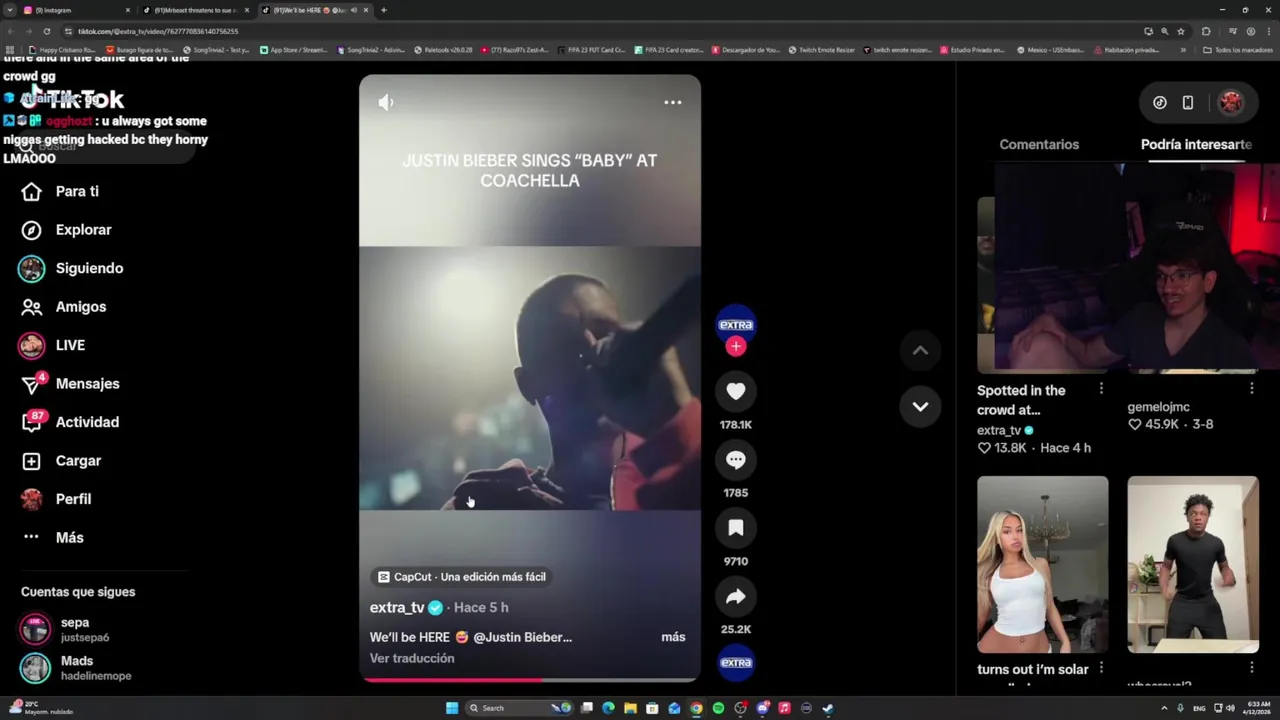
Task: Open Spotify from the Windows taskbar
Action: pos(718,708)
